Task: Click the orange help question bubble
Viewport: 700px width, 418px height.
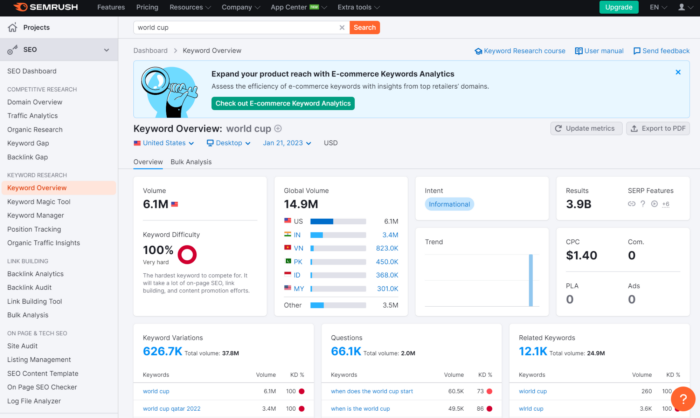Action: [683, 399]
